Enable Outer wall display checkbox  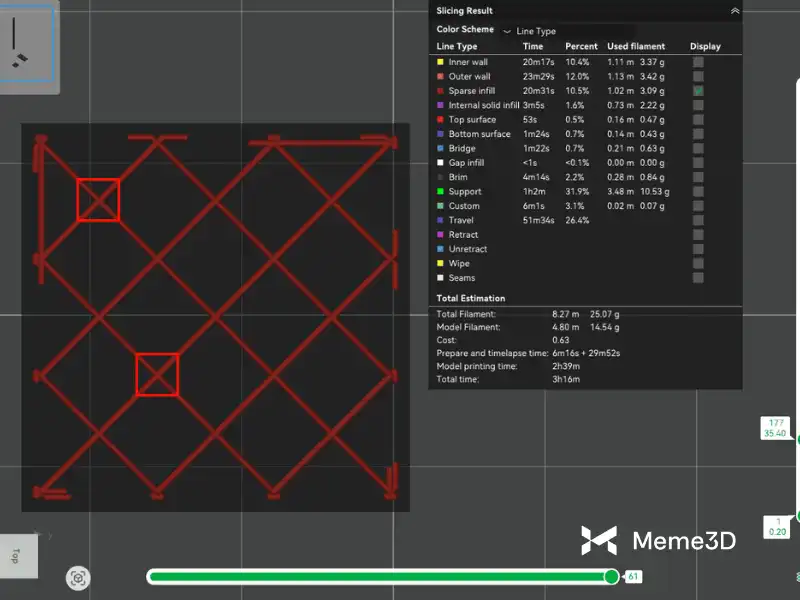tap(698, 76)
